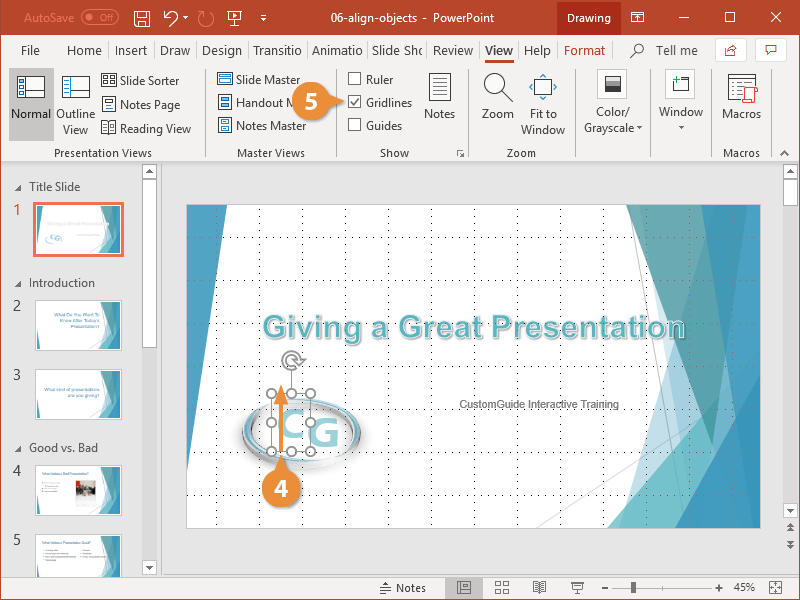Turn on the Guides checkbox
This screenshot has height=600, width=800.
click(355, 125)
